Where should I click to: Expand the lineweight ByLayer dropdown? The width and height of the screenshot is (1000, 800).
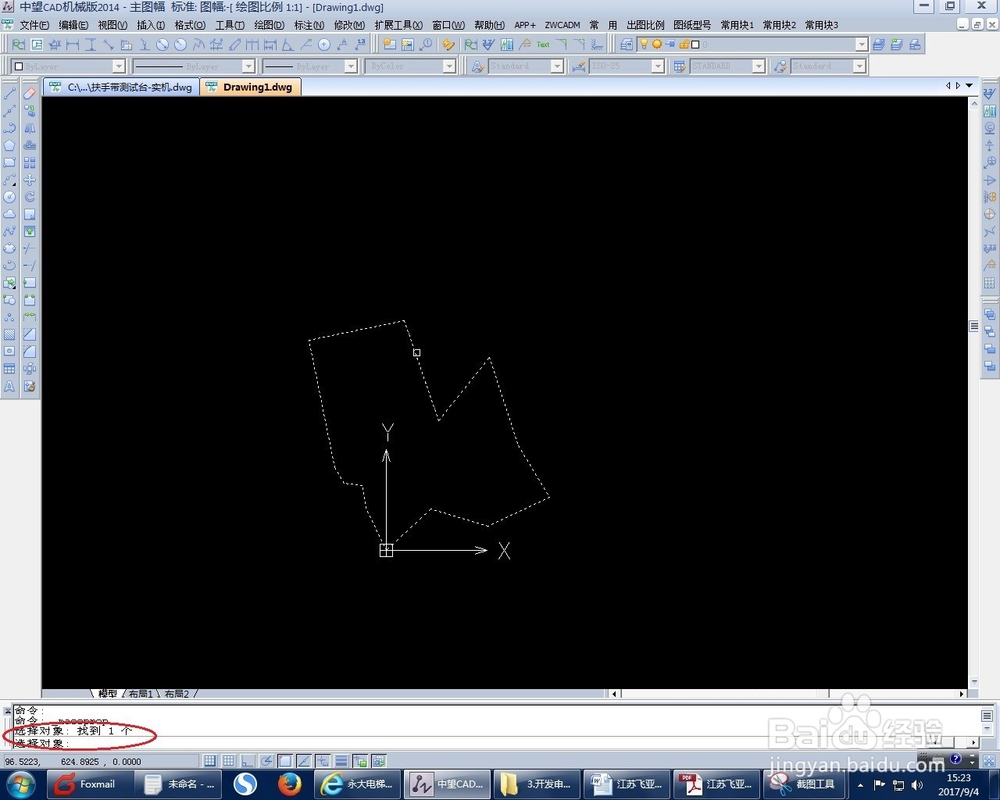[350, 66]
